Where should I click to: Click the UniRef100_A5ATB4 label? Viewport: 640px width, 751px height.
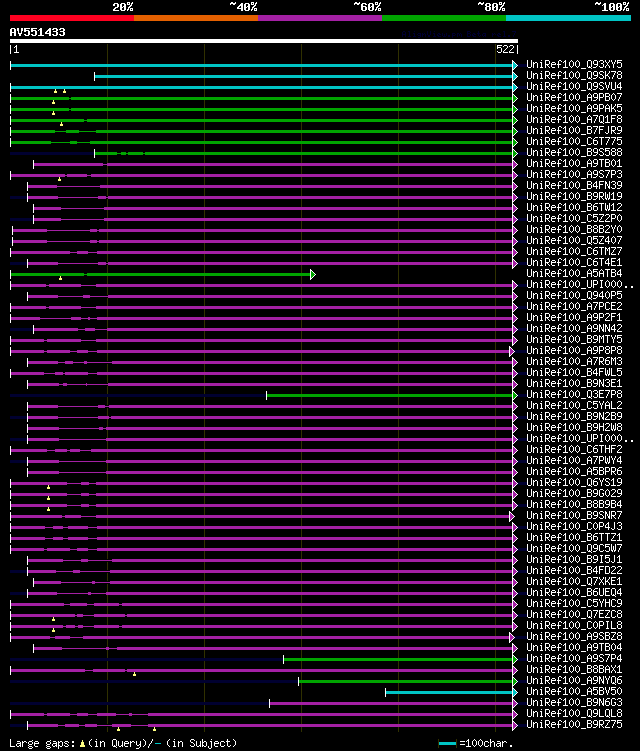[x=574, y=273]
